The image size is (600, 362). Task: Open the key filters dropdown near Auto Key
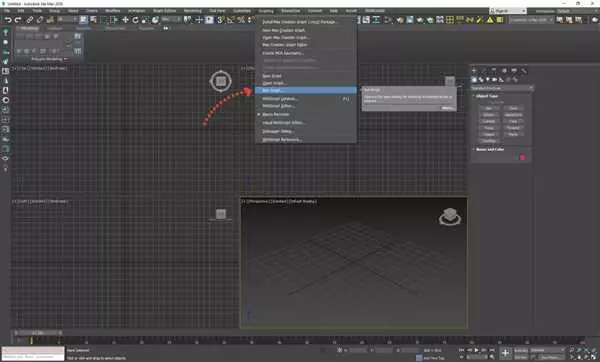[547, 350]
